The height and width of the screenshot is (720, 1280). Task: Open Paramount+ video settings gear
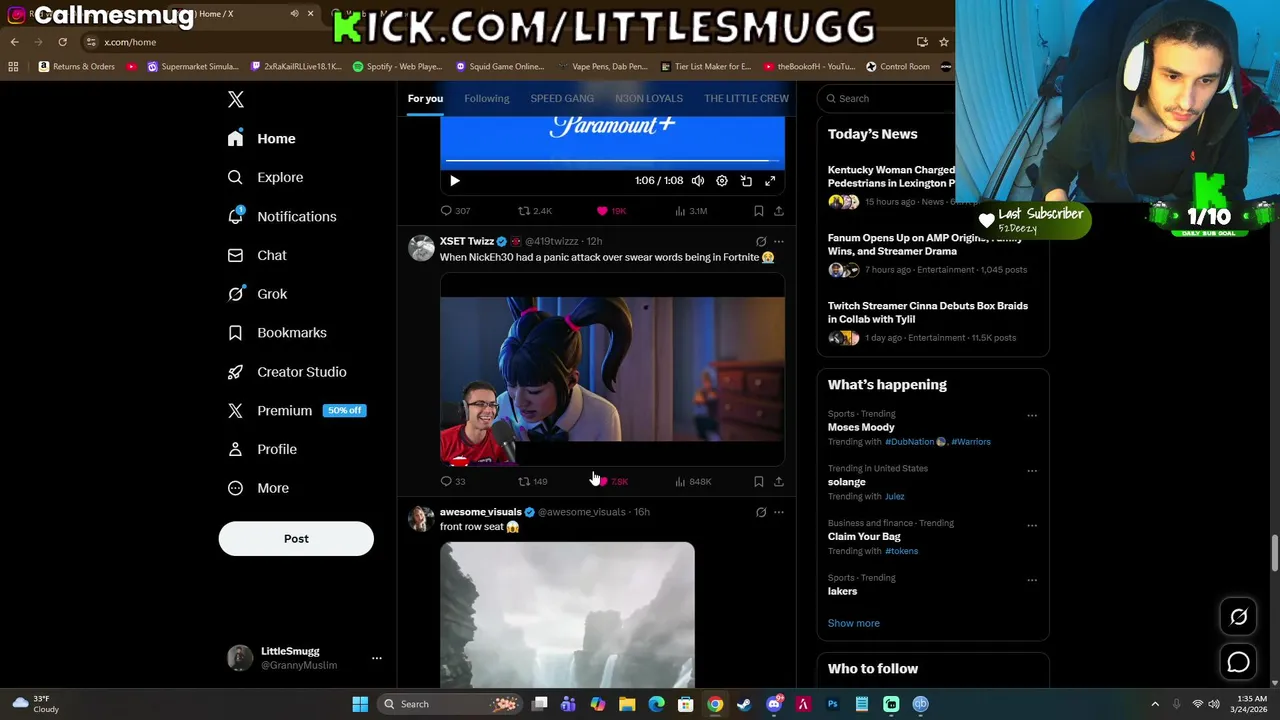pyautogui.click(x=722, y=181)
